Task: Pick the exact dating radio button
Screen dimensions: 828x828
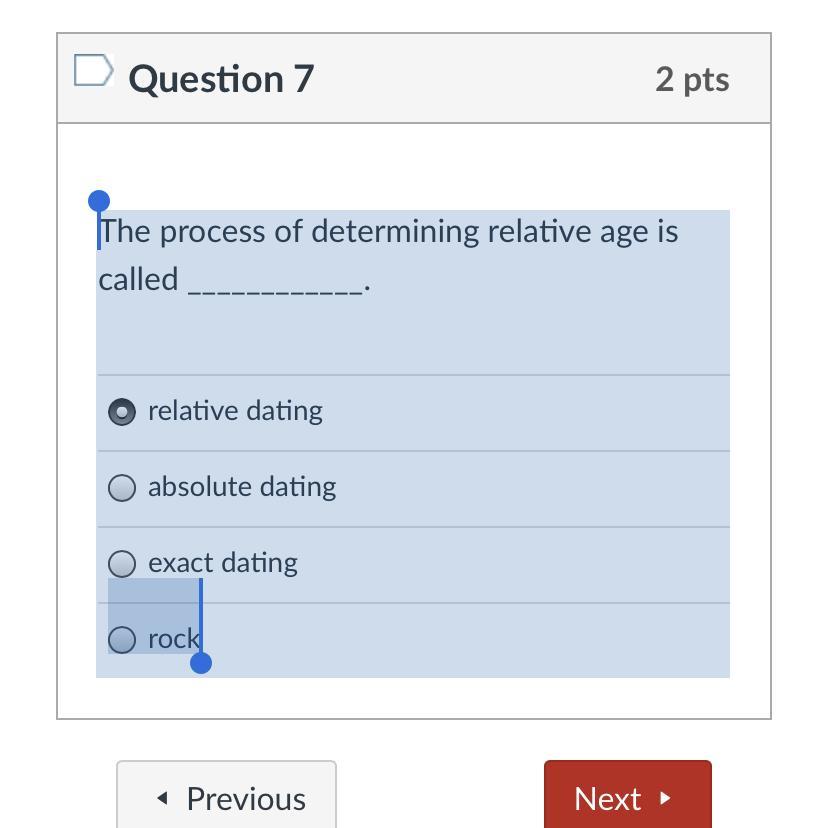Action: [x=122, y=563]
